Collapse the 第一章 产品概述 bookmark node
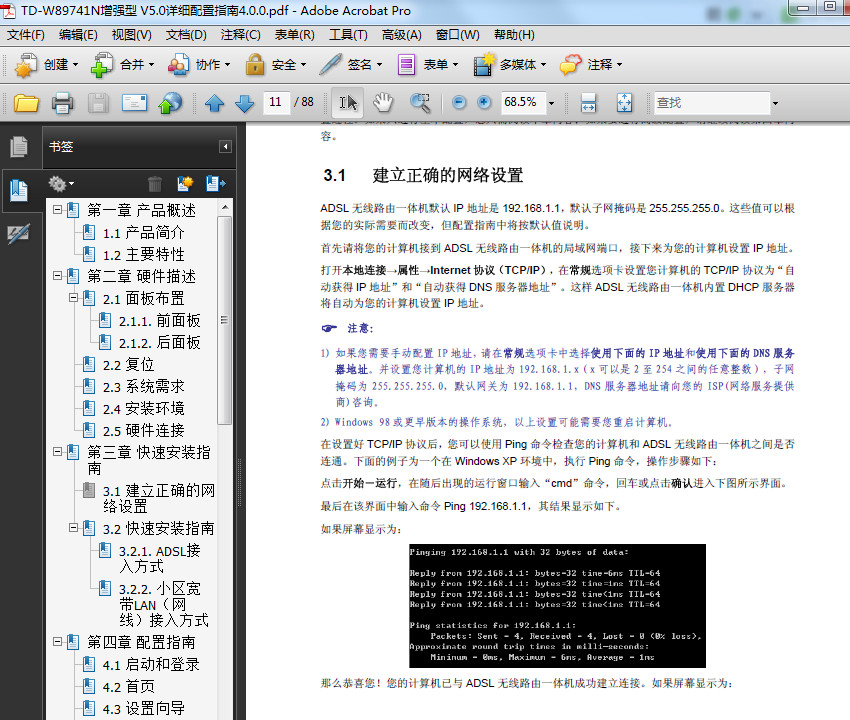The width and height of the screenshot is (850, 720). tap(57, 209)
